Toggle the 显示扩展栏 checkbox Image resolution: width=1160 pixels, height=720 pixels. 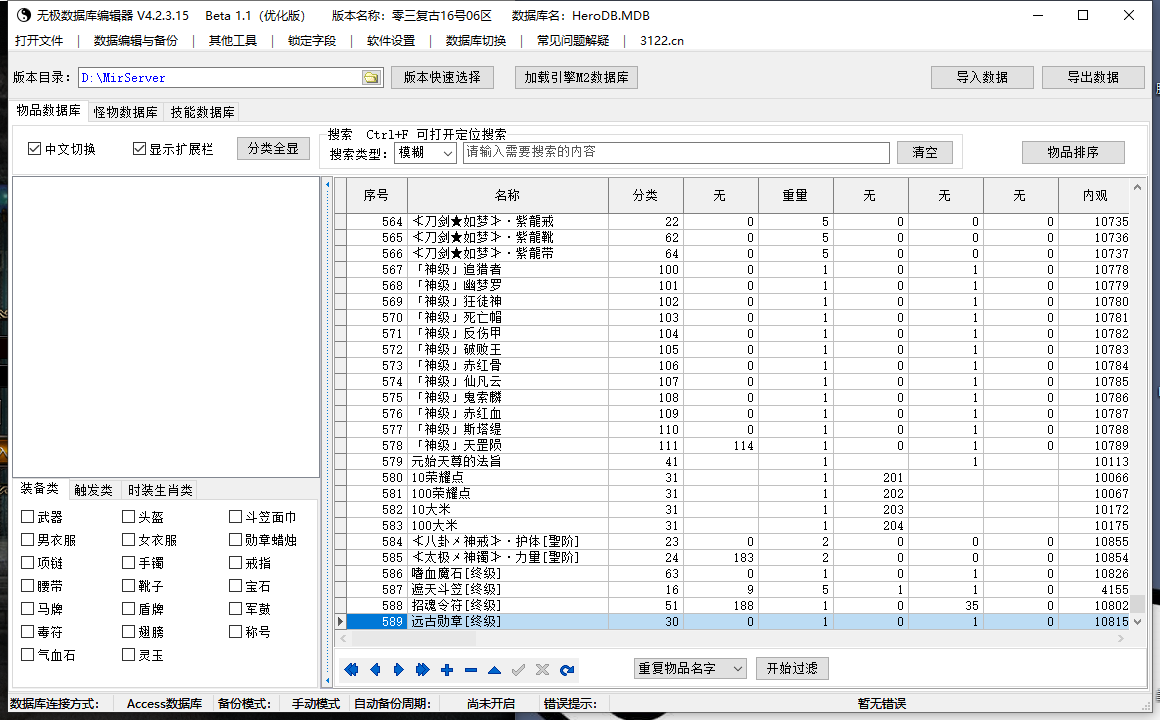[139, 149]
